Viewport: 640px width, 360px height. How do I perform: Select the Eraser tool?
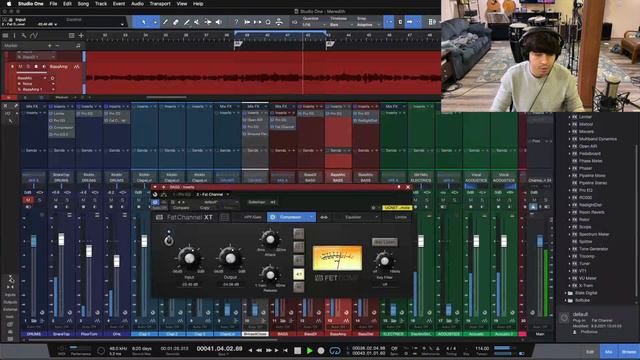[x=176, y=22]
